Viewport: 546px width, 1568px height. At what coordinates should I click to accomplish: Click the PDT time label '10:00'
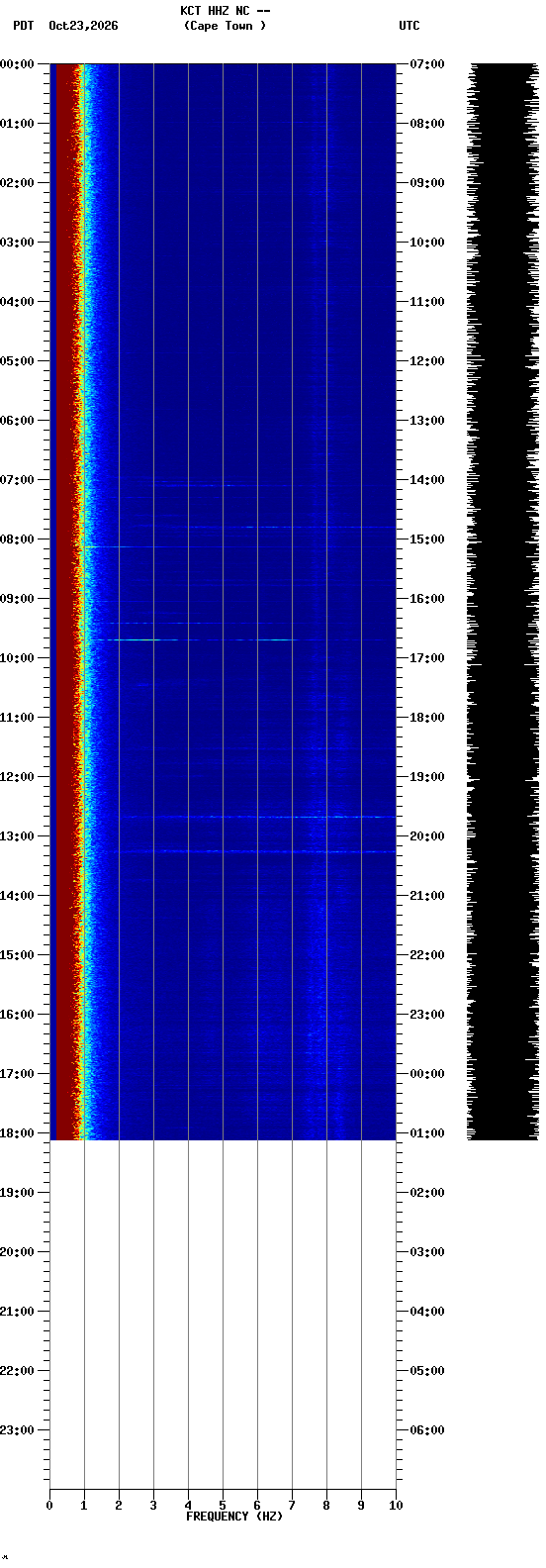click(17, 658)
